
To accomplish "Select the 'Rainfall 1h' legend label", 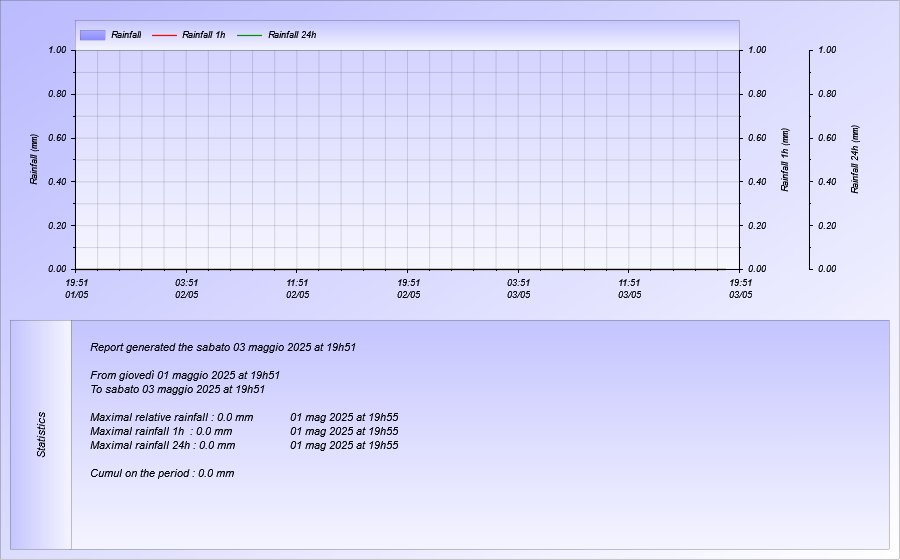I will (x=204, y=35).
